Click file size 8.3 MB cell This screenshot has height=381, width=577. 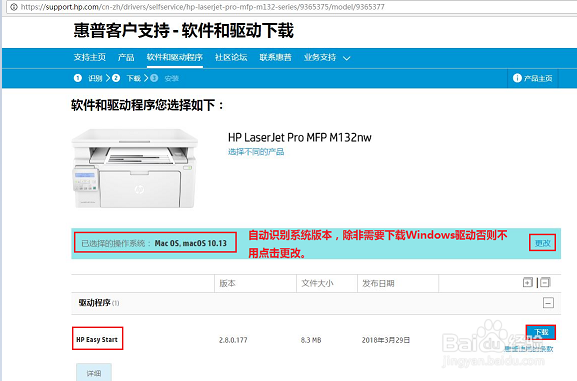[311, 340]
